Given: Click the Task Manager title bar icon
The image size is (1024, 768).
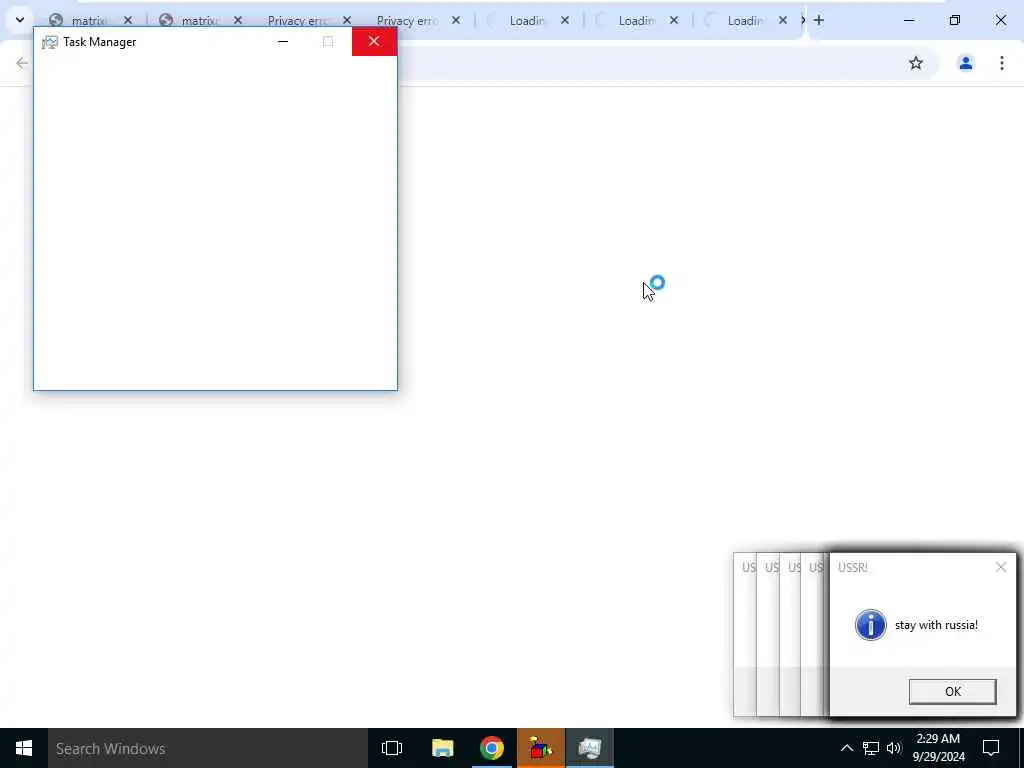Looking at the screenshot, I should [x=50, y=42].
